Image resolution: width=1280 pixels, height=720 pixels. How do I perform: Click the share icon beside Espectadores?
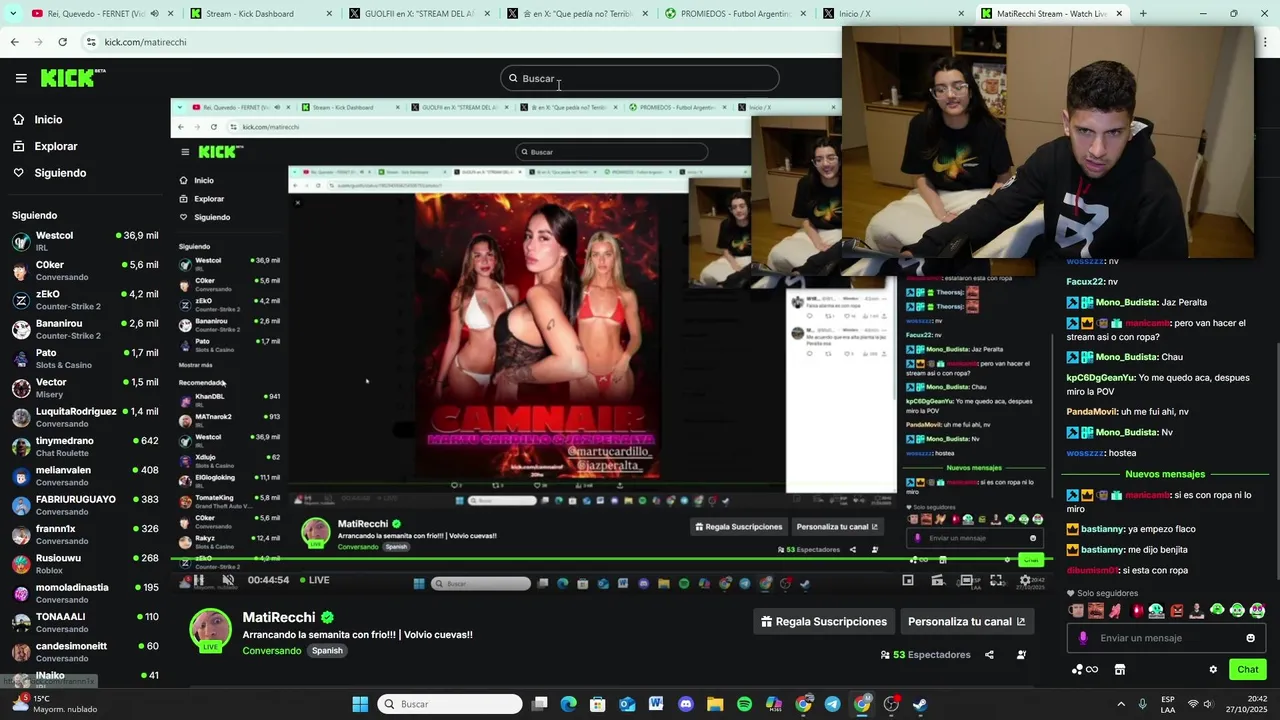989,655
